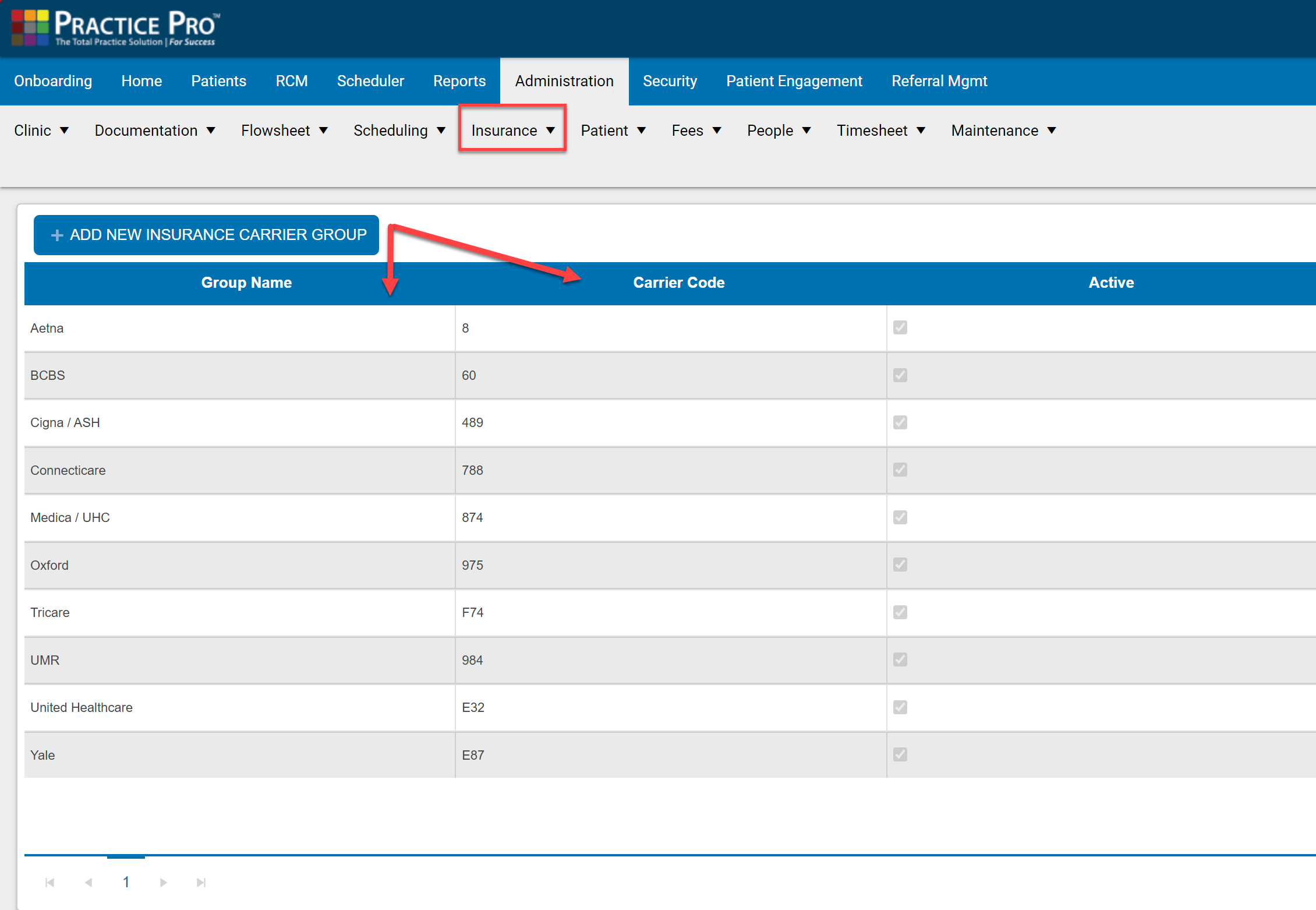Open the Fees dropdown menu
The image size is (1316, 910).
[696, 130]
